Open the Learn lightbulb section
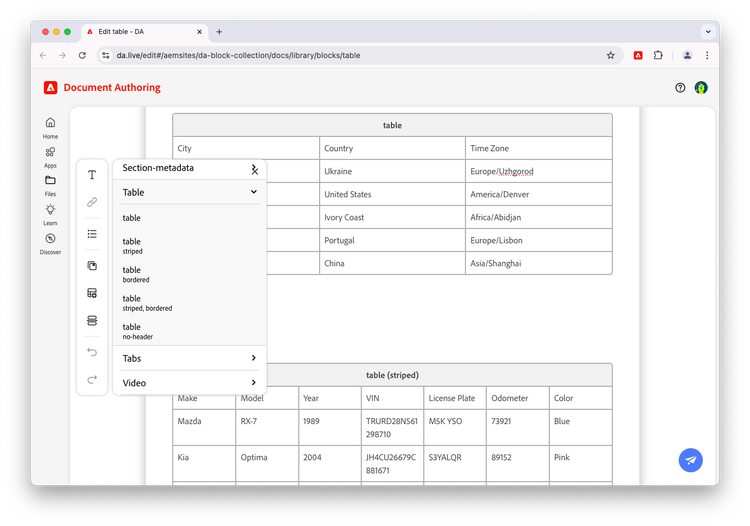The image size is (750, 526). (50, 215)
